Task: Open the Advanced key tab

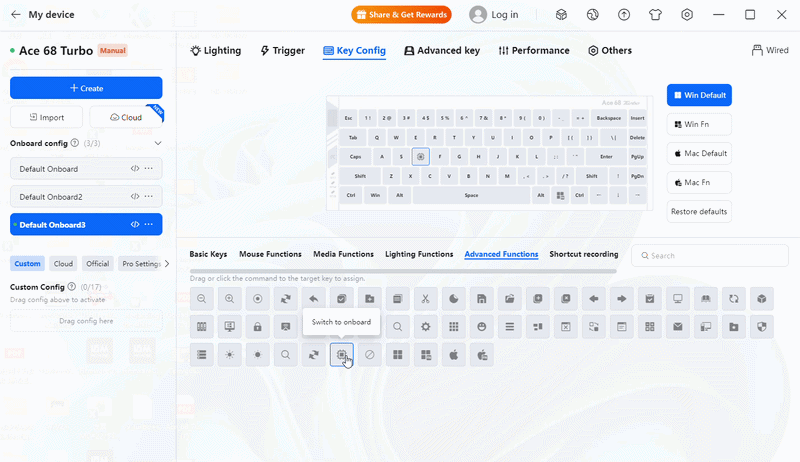Action: 442,50
